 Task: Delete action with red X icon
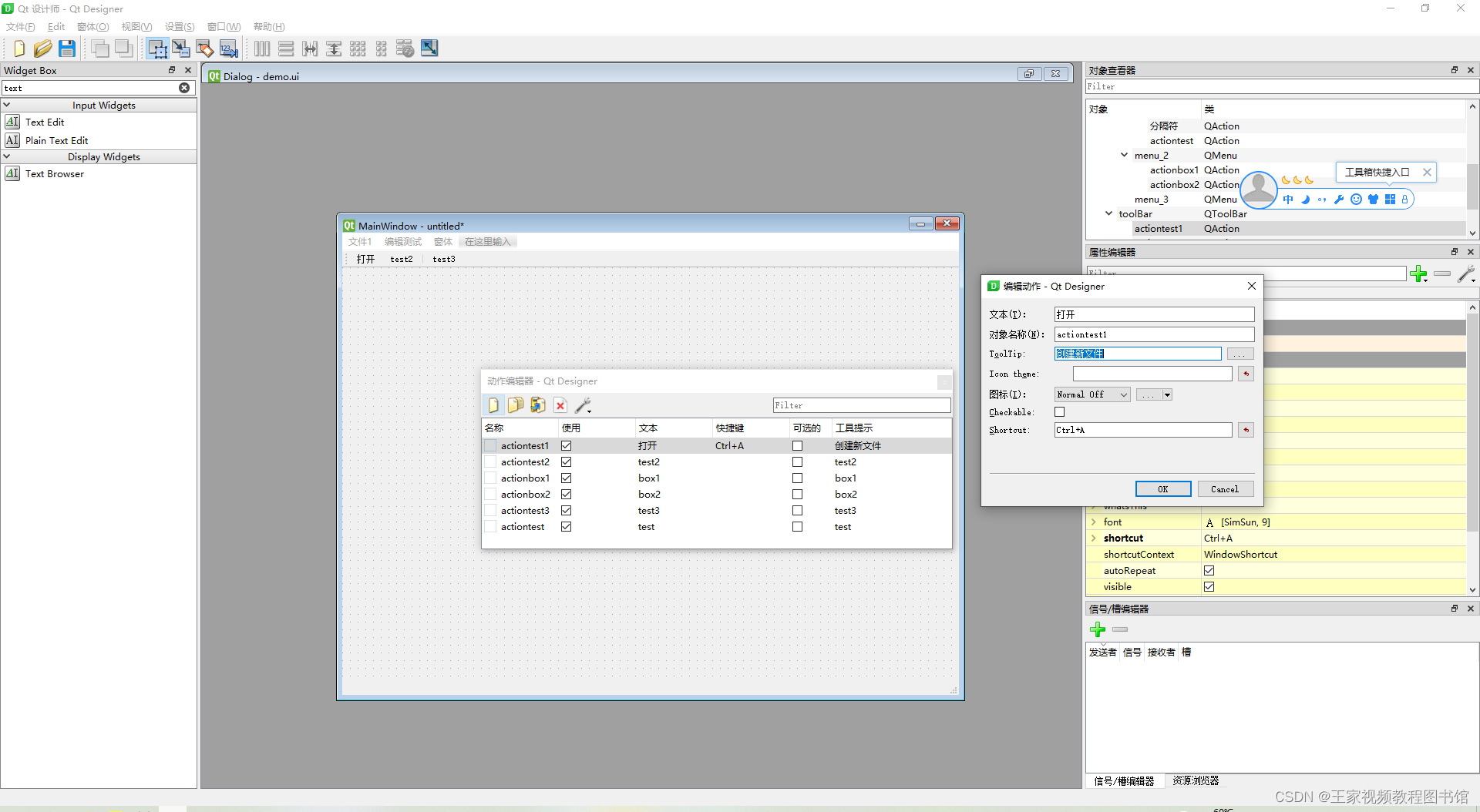pos(560,405)
